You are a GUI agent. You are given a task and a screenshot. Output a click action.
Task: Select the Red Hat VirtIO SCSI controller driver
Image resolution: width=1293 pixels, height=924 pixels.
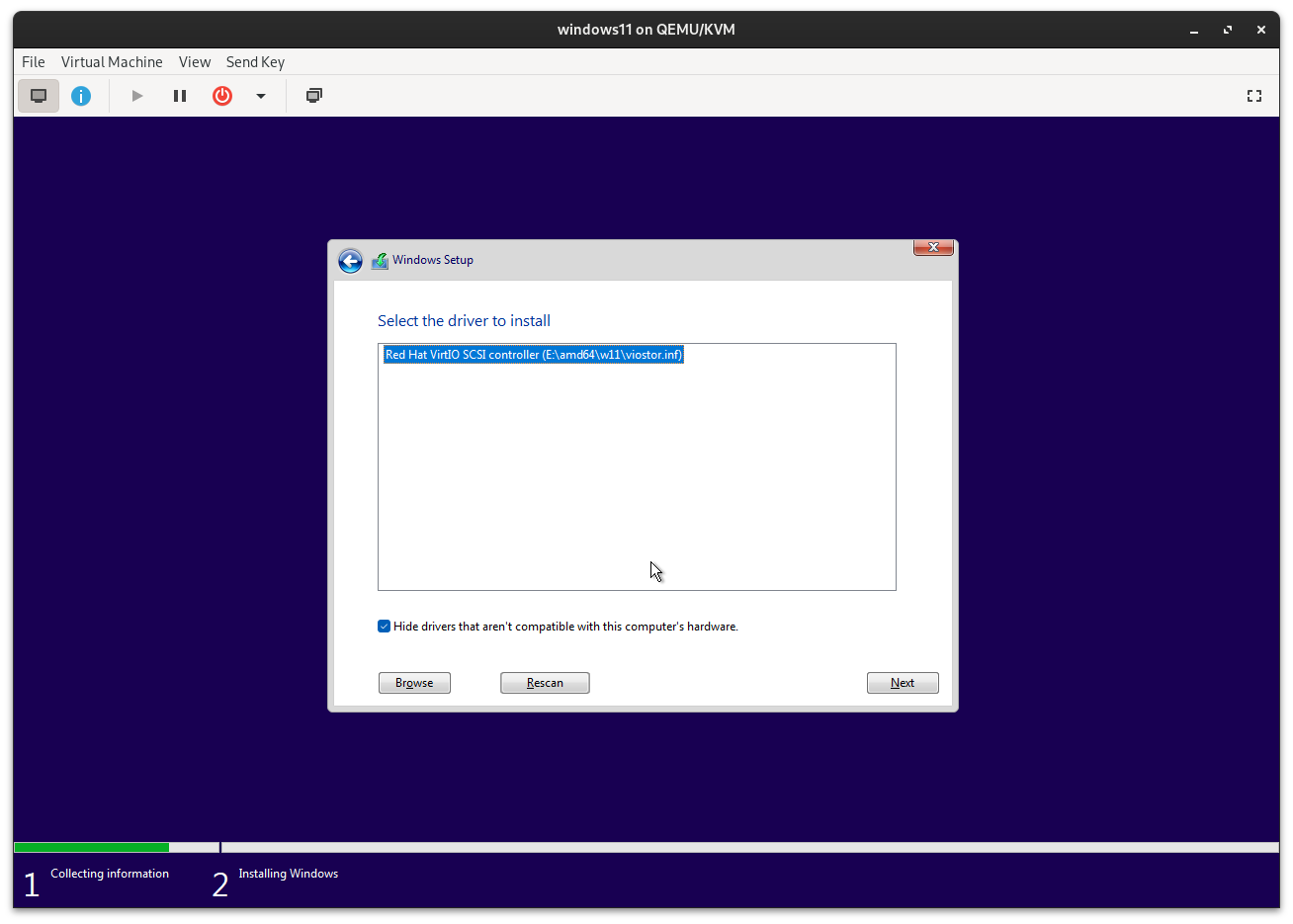click(x=533, y=355)
